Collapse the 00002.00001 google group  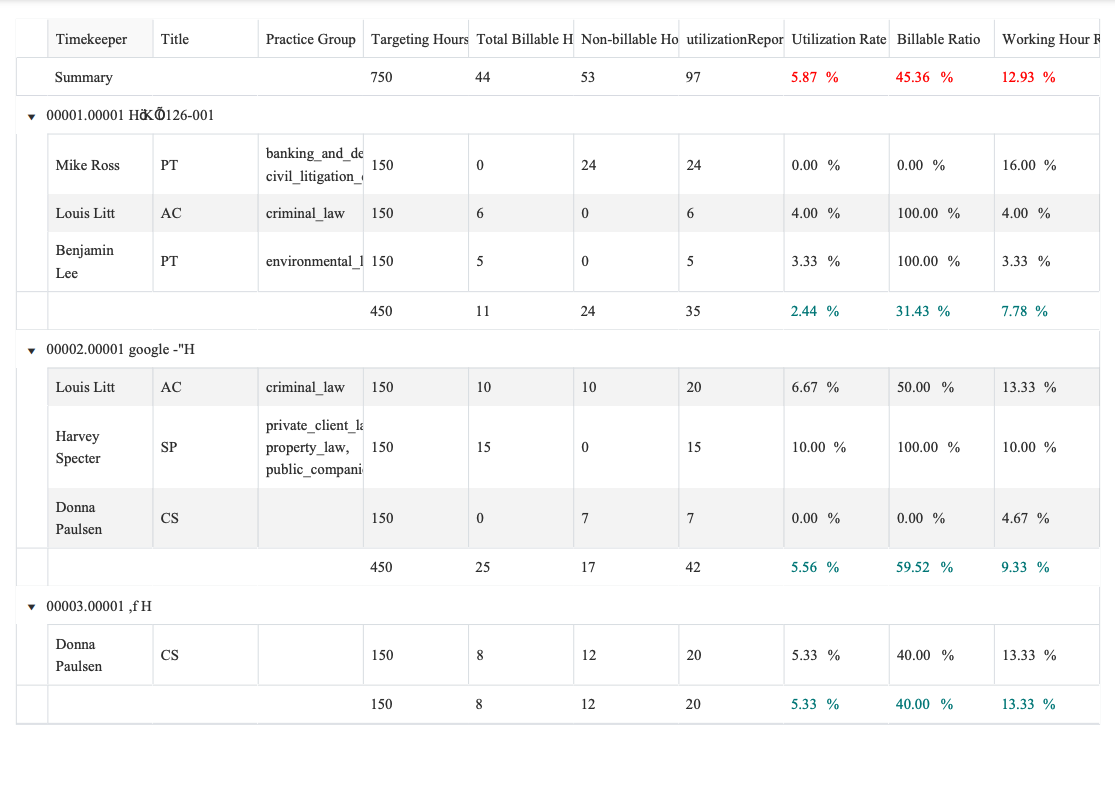[32, 350]
